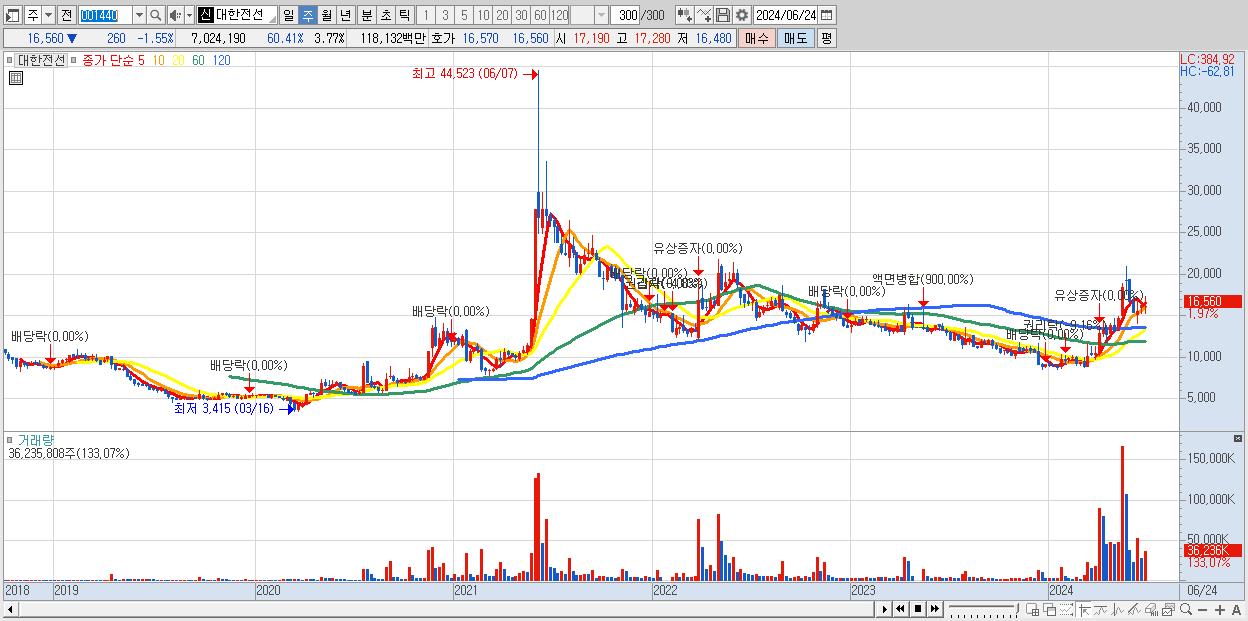This screenshot has width=1248, height=621.
Task: Click the window-with-grid icon in bottom bar
Action: (x=1032, y=609)
